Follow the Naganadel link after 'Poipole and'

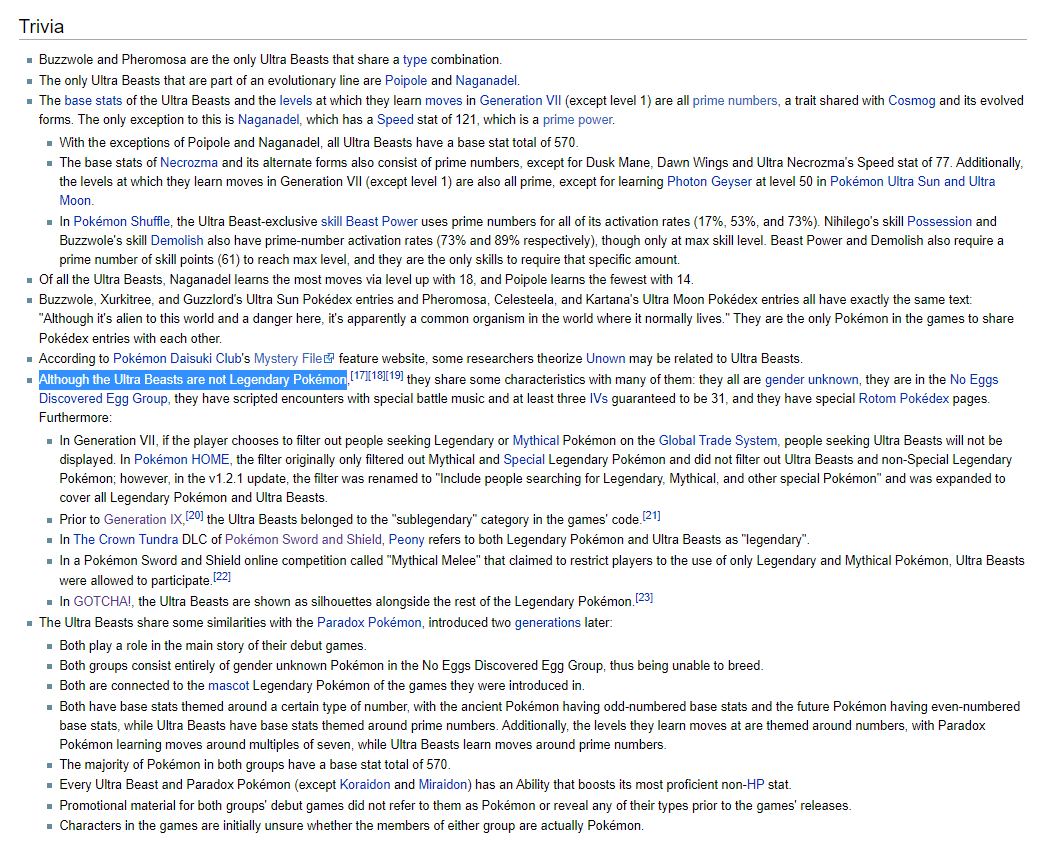(x=486, y=81)
